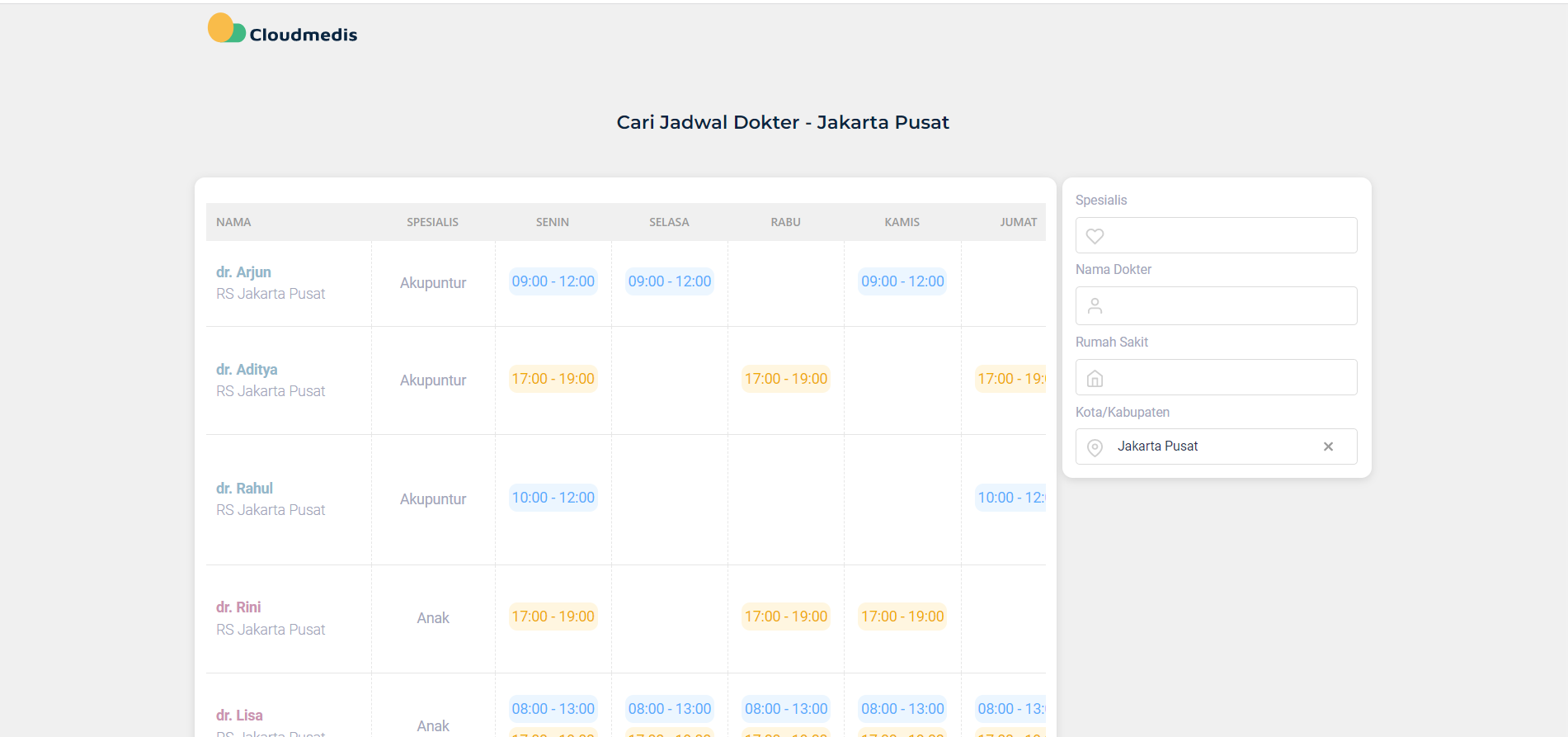The width and height of the screenshot is (1568, 737).
Task: Select dr. Aditya's Wednesday 17:00 - 19:00 slot
Action: pyautogui.click(x=785, y=379)
